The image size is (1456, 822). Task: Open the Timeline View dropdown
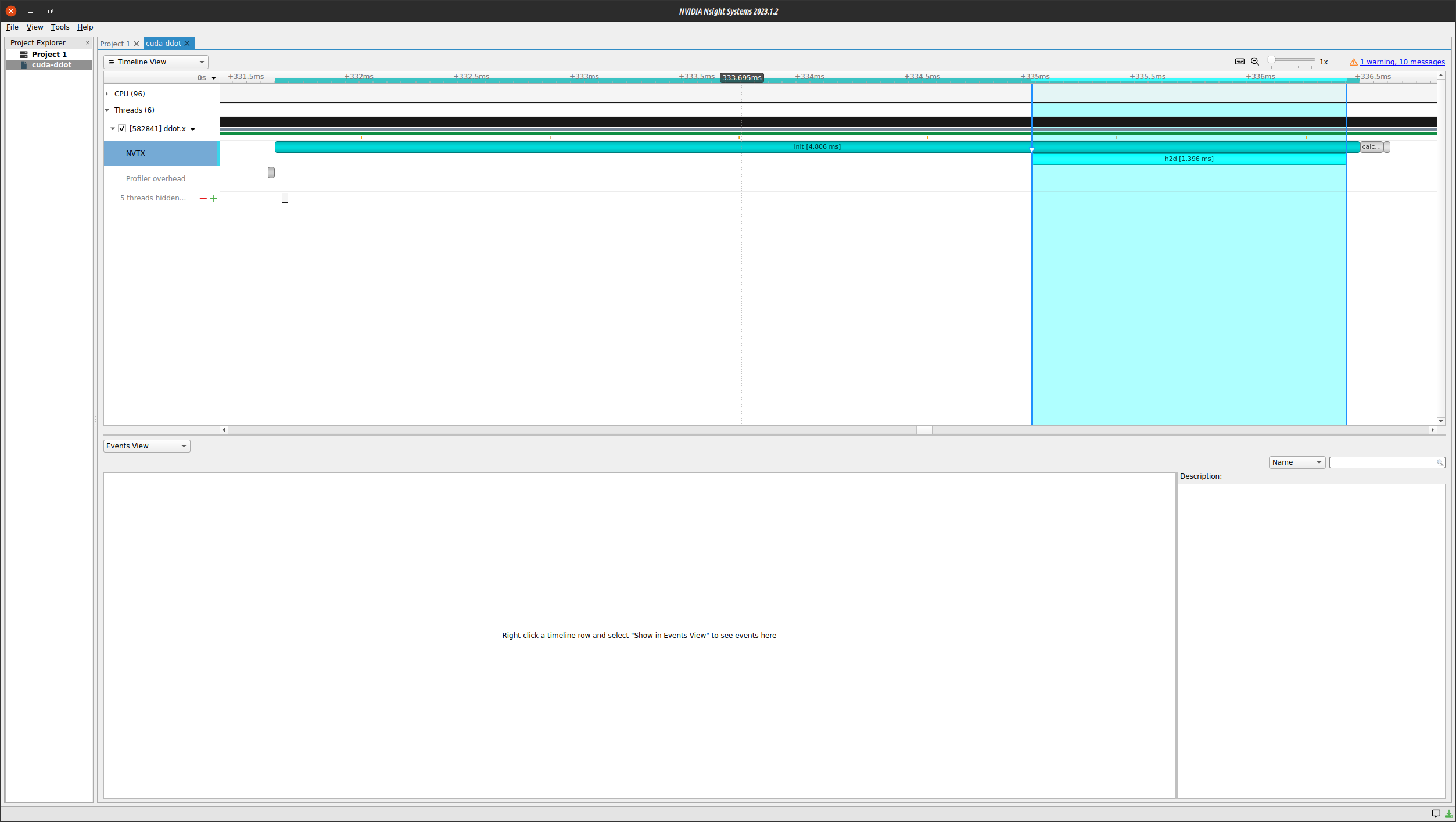point(156,62)
